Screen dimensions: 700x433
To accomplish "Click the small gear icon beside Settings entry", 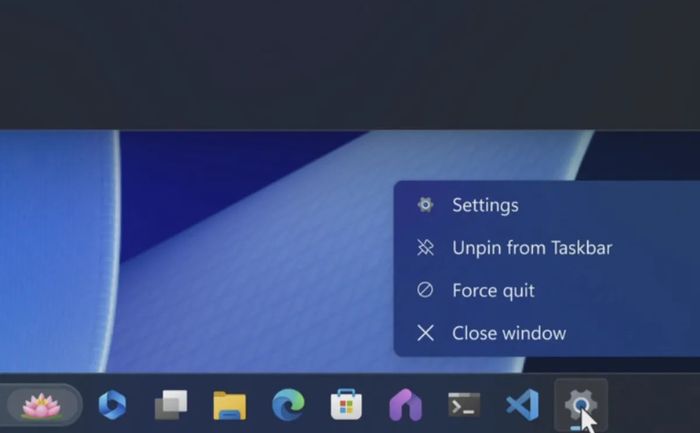I will (425, 205).
